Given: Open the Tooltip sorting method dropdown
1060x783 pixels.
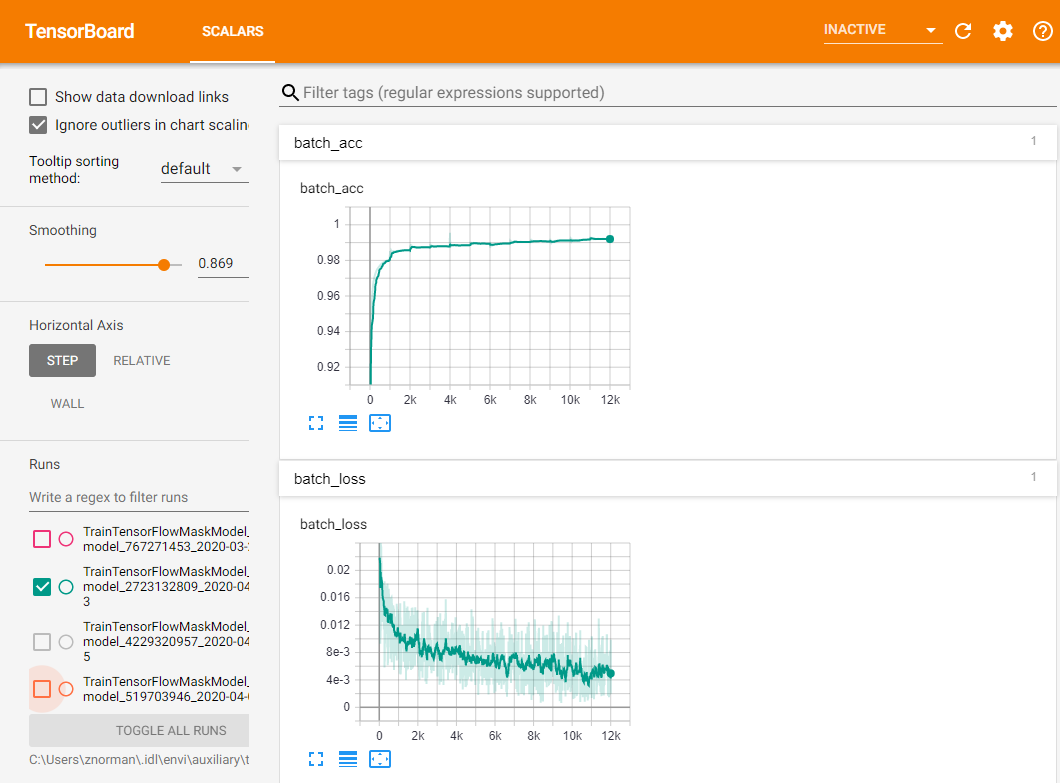Looking at the screenshot, I should [203, 169].
